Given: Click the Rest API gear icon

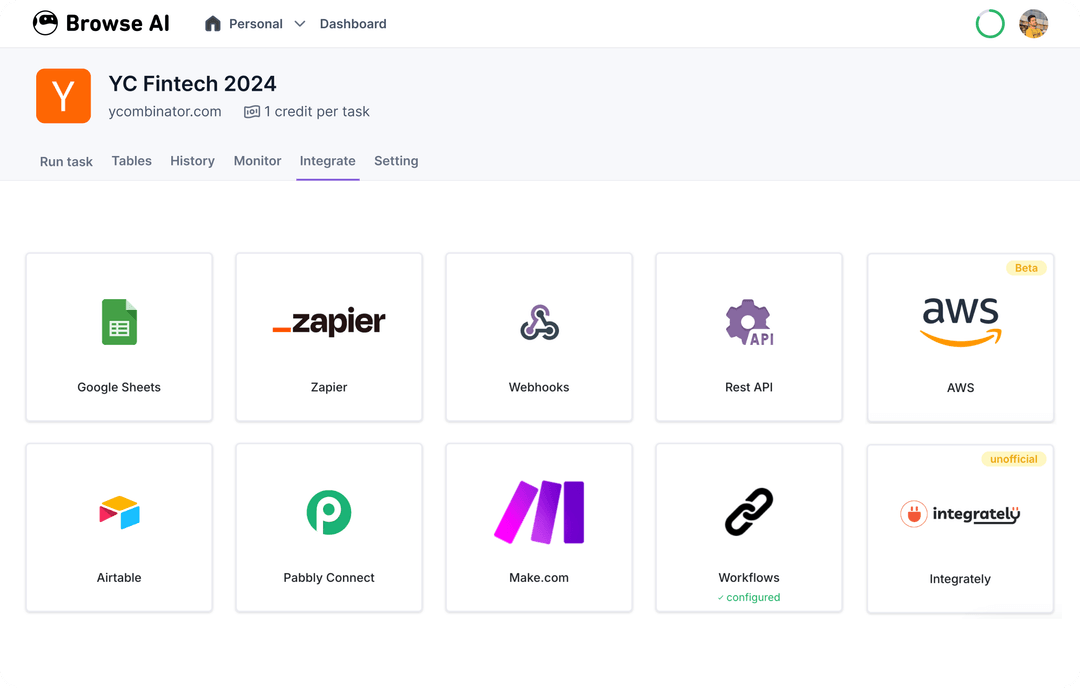Looking at the screenshot, I should click(748, 322).
